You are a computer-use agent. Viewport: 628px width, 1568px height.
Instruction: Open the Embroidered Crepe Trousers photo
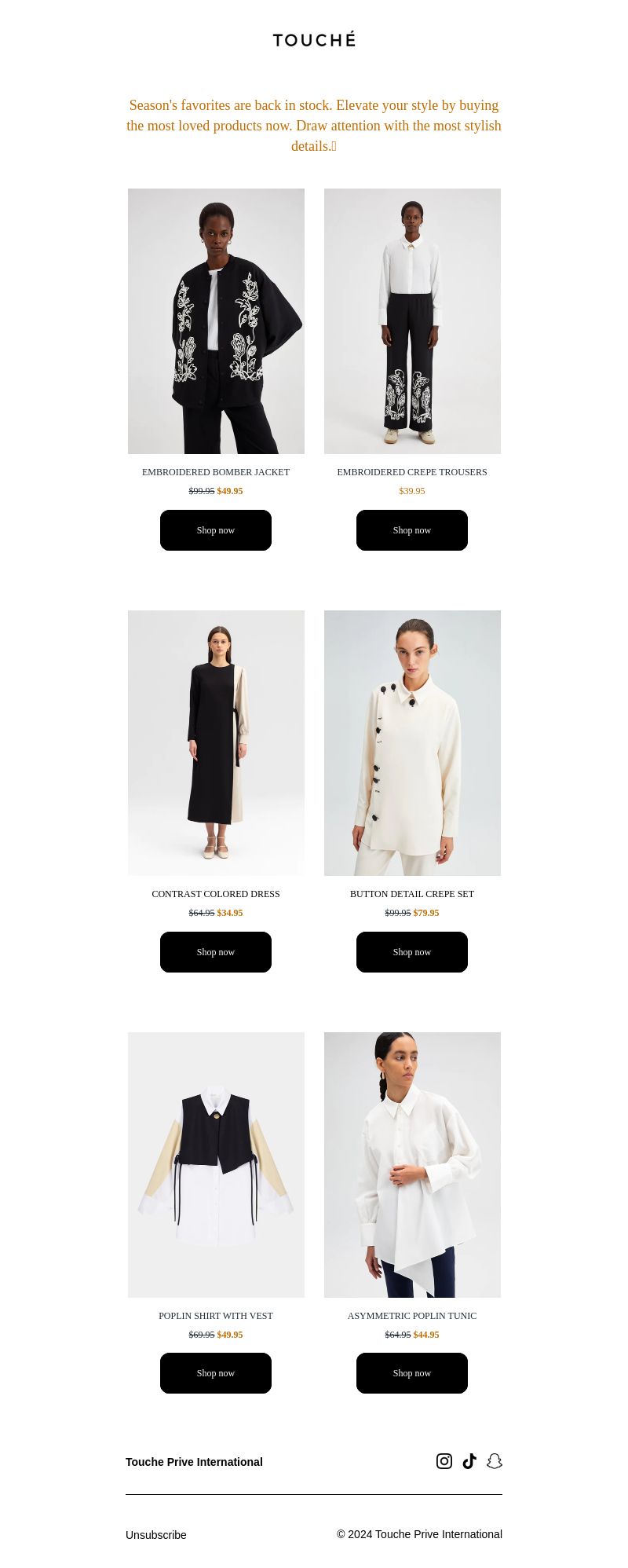tap(412, 321)
